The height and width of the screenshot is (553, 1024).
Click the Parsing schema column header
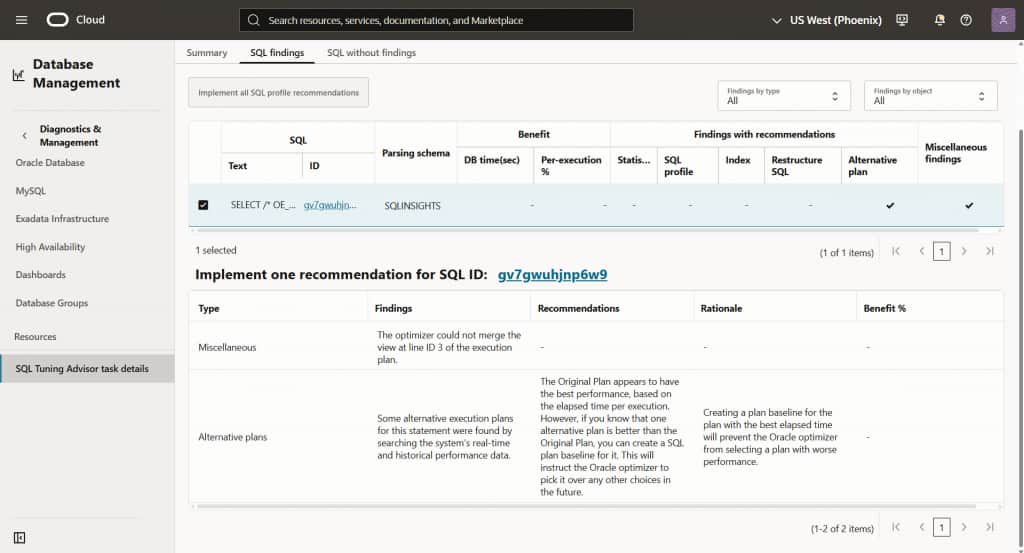(416, 153)
